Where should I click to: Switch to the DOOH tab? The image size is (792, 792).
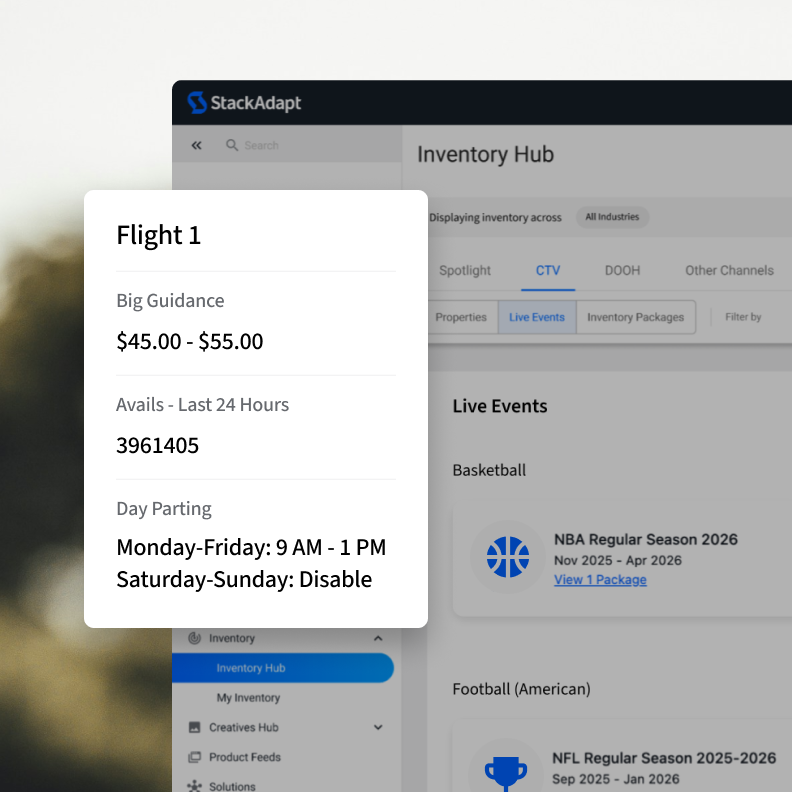(x=622, y=270)
